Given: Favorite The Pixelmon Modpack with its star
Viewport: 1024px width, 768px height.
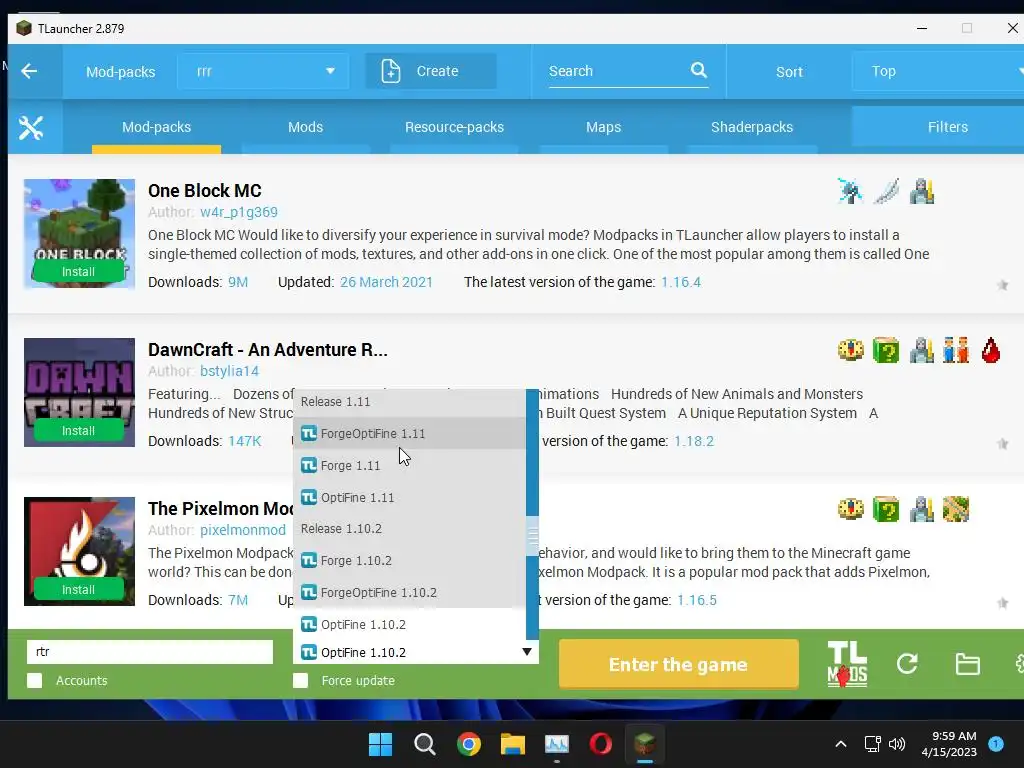Looking at the screenshot, I should pyautogui.click(x=1002, y=603).
